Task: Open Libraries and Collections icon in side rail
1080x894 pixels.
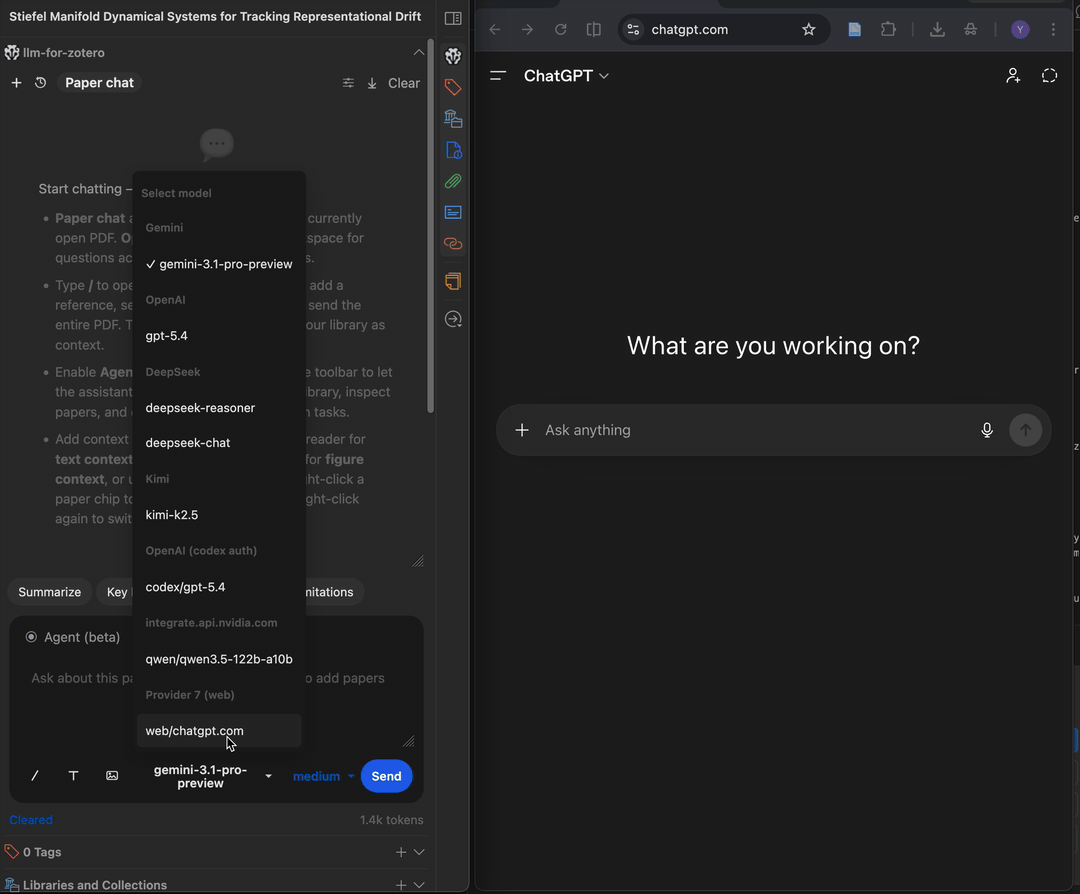Action: point(453,118)
